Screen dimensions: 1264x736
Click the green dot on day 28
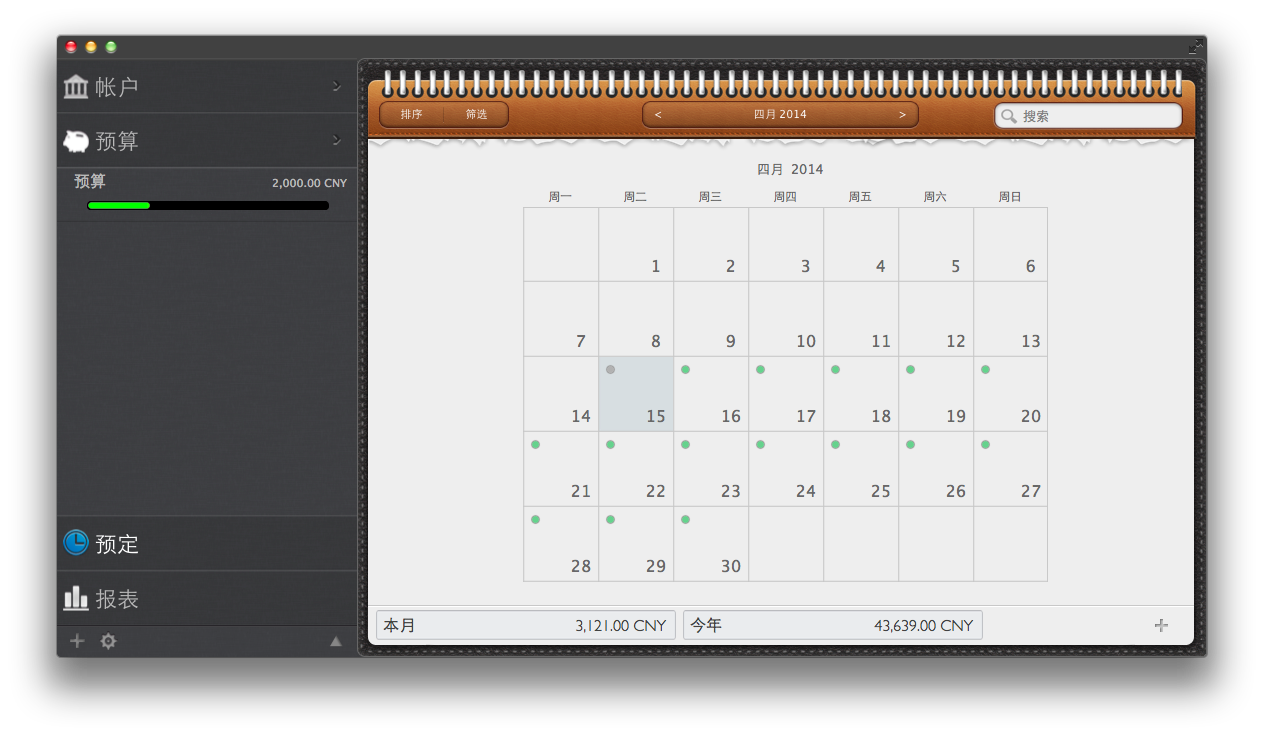(535, 520)
